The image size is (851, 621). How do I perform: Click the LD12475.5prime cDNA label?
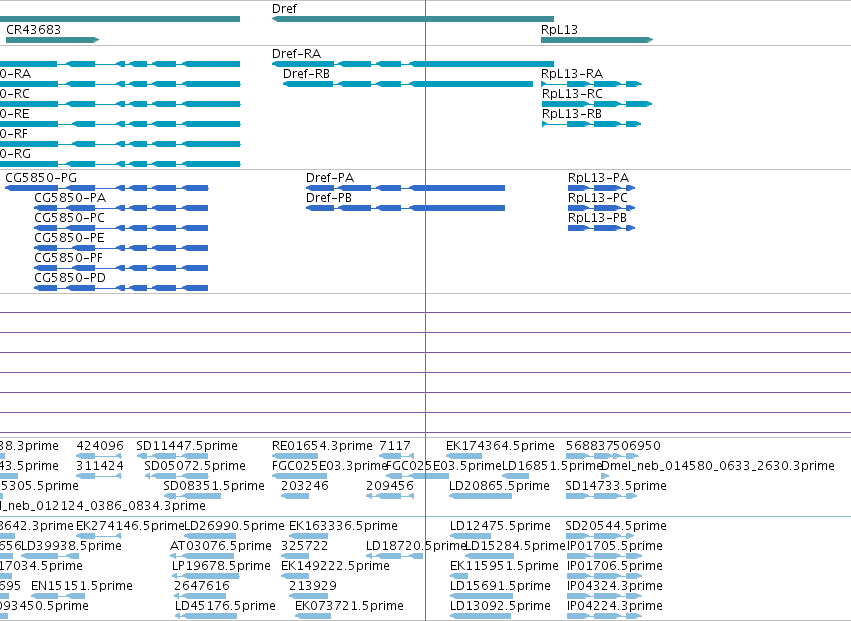tap(500, 525)
